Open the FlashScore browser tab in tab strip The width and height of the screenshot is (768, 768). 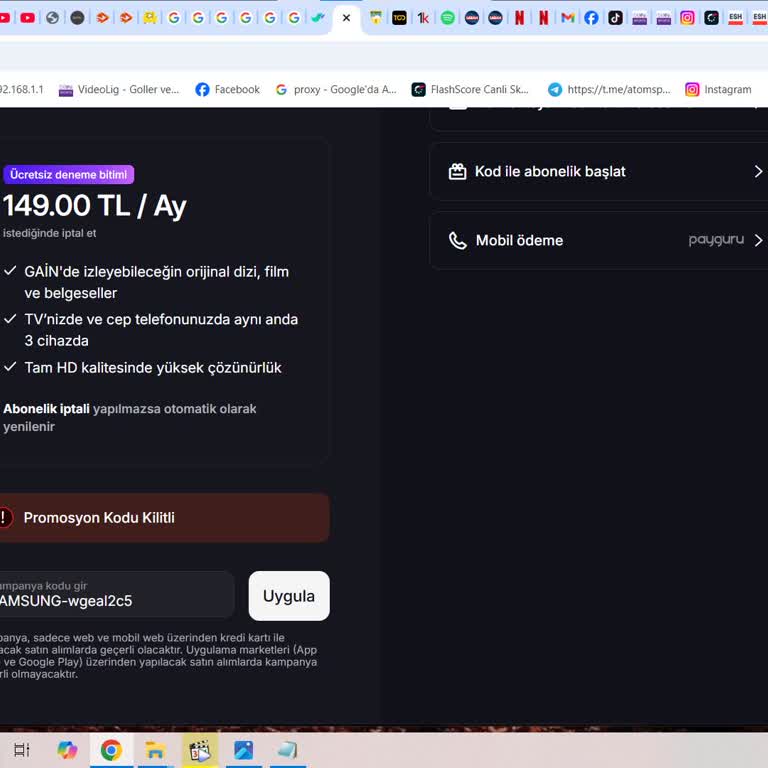tap(711, 18)
